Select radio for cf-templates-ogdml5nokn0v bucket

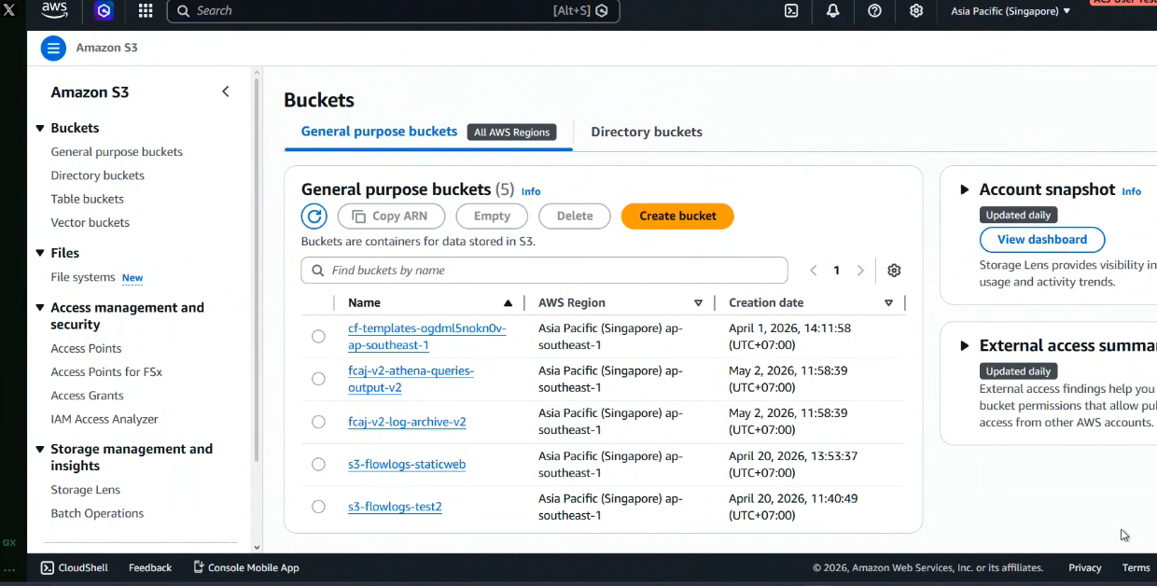coord(318,337)
